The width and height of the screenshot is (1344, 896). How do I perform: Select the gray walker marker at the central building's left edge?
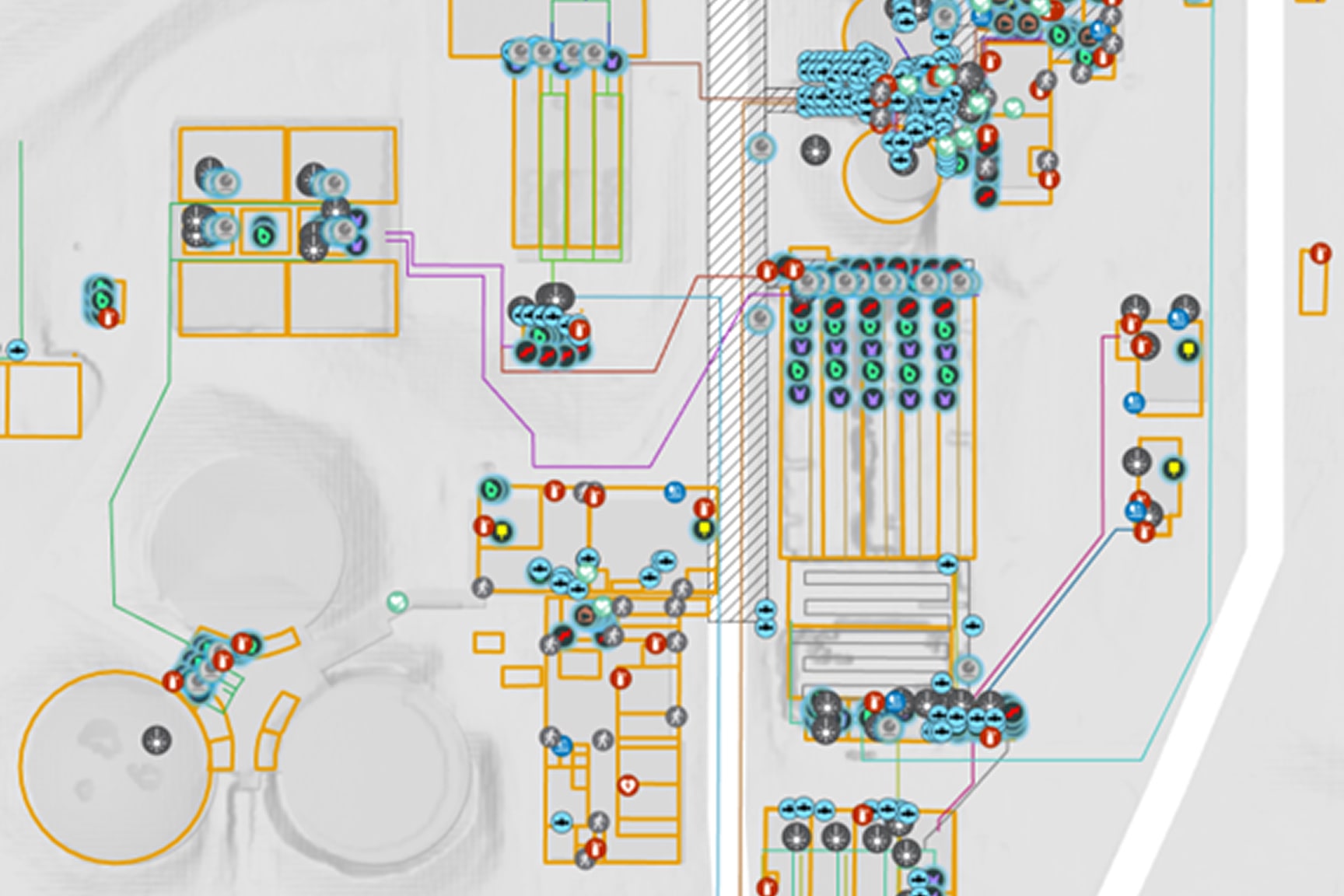click(483, 586)
